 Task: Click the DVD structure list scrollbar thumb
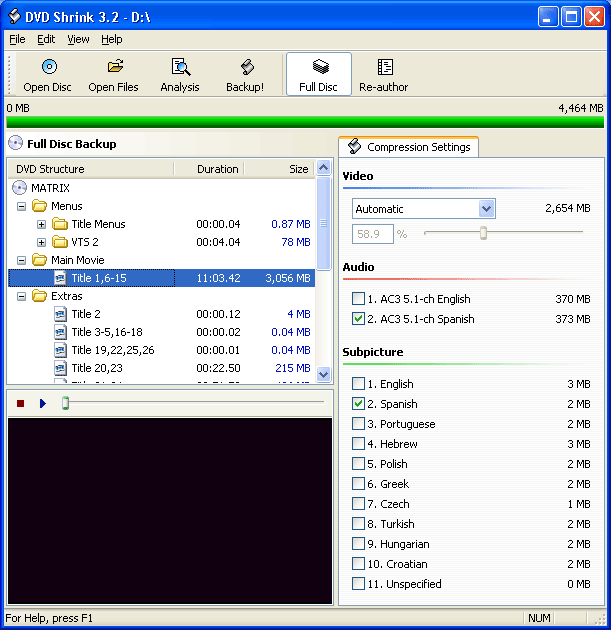pos(323,223)
